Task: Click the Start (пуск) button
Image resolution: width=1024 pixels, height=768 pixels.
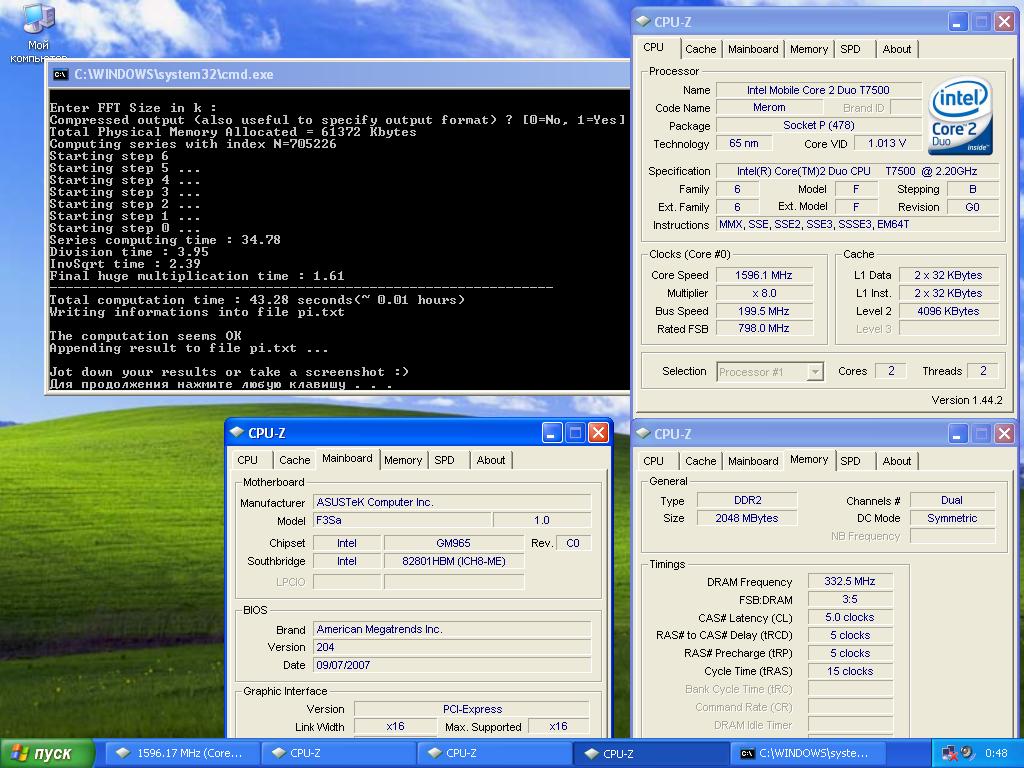Action: [x=47, y=754]
